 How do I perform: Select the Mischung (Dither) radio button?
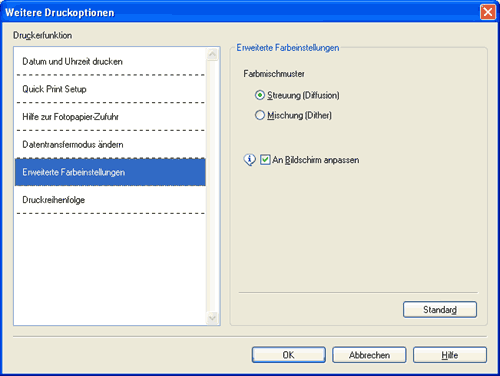pos(260,115)
